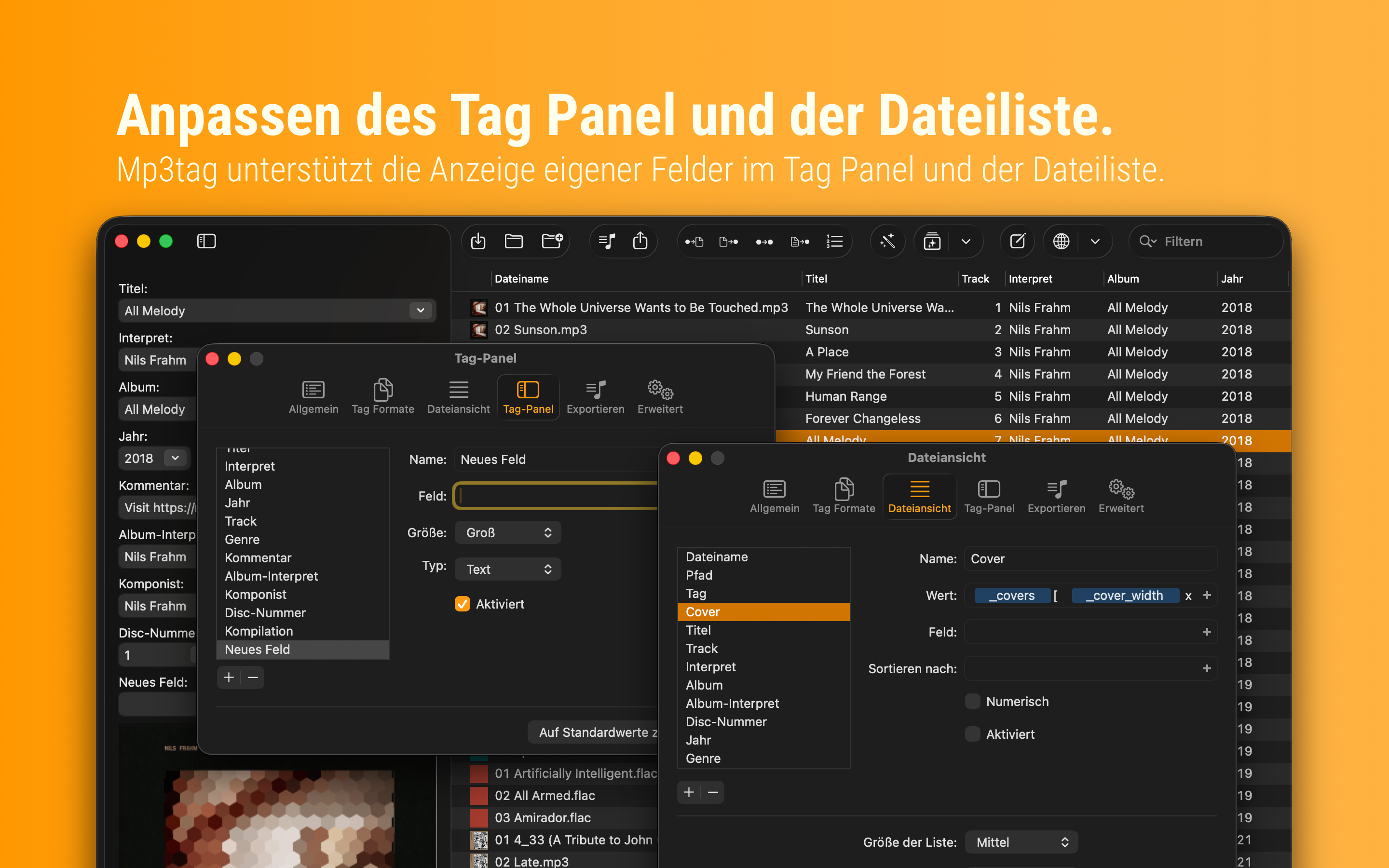1389x868 pixels.
Task: Click the globe tag sources icon
Action: 1061,241
